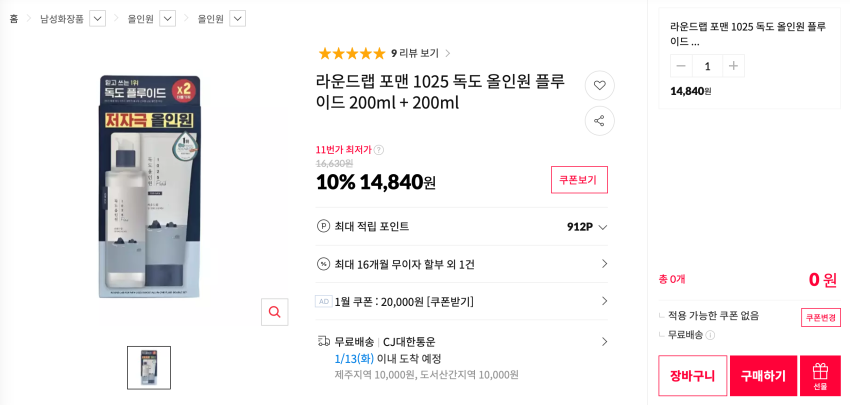Click the 쿠폰변경 button
This screenshot has width=850, height=405.
(x=820, y=317)
